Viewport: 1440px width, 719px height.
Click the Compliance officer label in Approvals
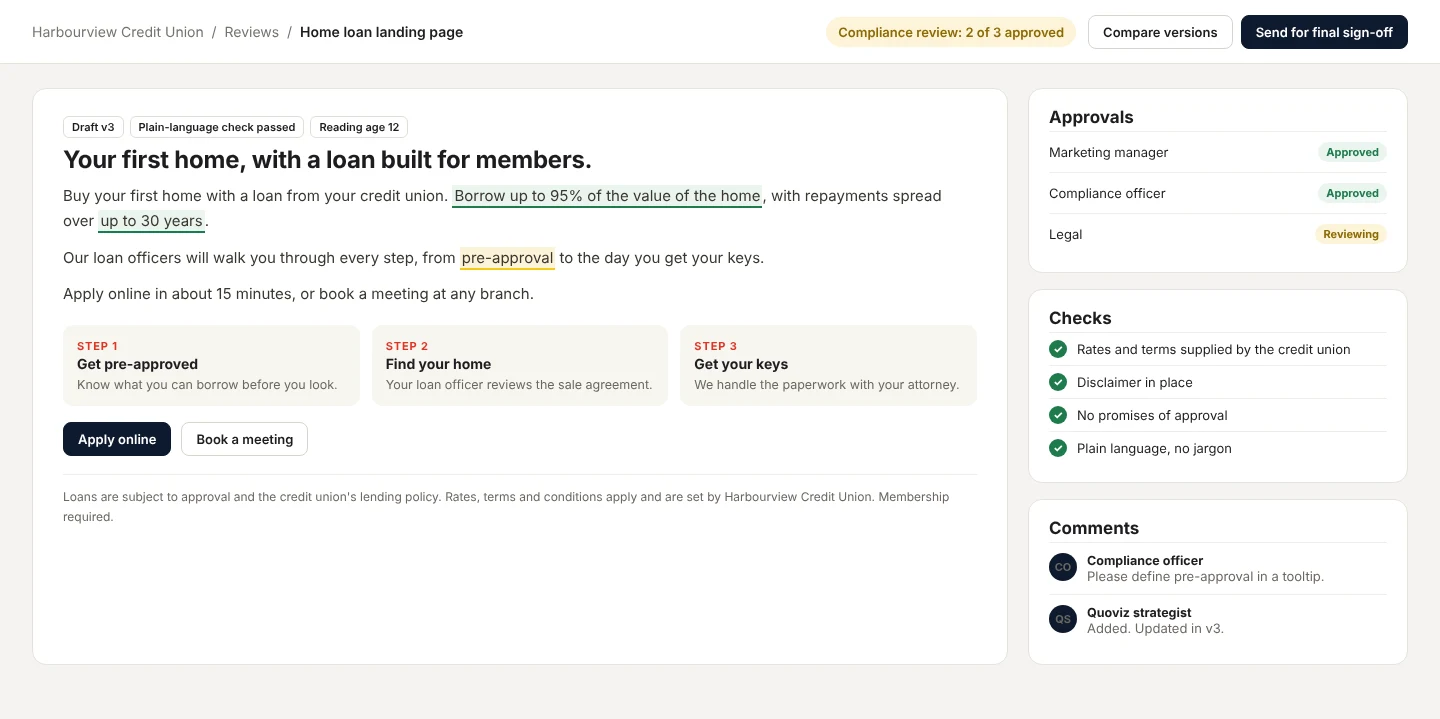(x=1107, y=193)
